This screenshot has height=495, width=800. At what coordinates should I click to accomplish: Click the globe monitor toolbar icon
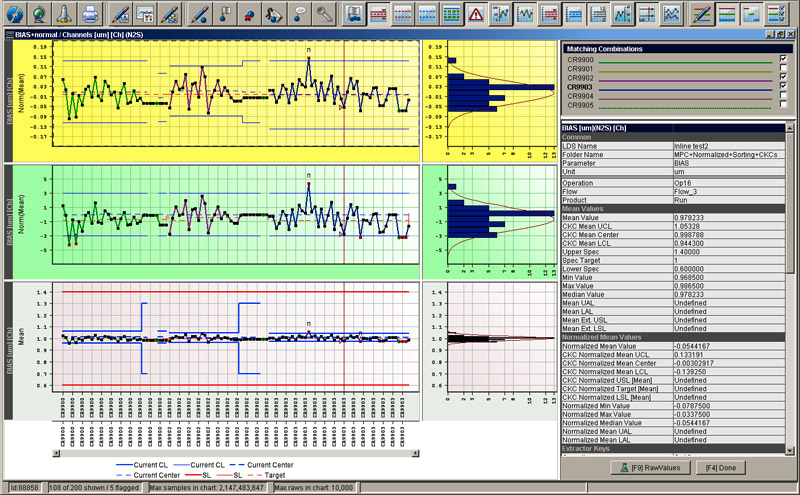click(x=40, y=14)
